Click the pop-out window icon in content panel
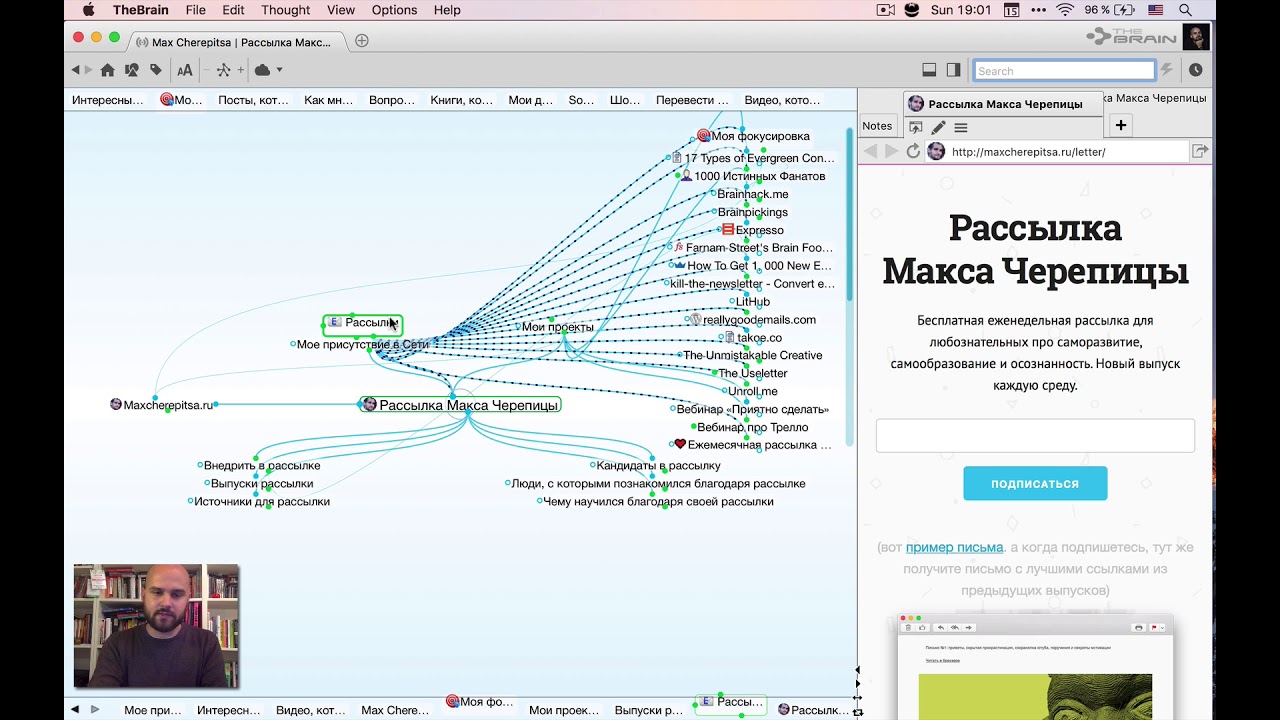Image resolution: width=1280 pixels, height=720 pixels. click(915, 127)
